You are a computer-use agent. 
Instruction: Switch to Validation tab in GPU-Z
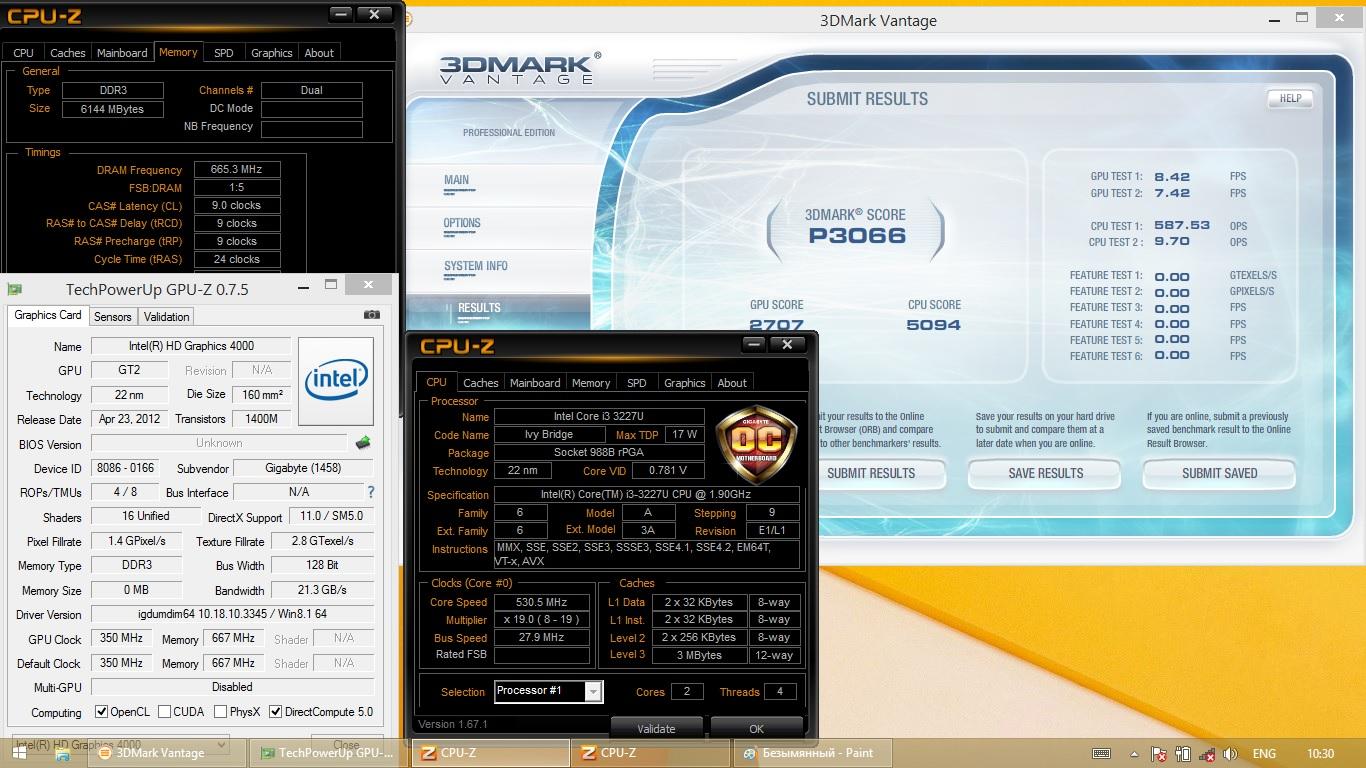point(166,316)
